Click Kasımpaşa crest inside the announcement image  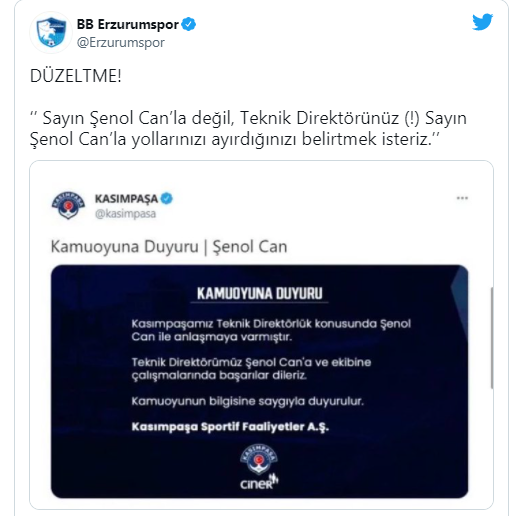tap(259, 459)
